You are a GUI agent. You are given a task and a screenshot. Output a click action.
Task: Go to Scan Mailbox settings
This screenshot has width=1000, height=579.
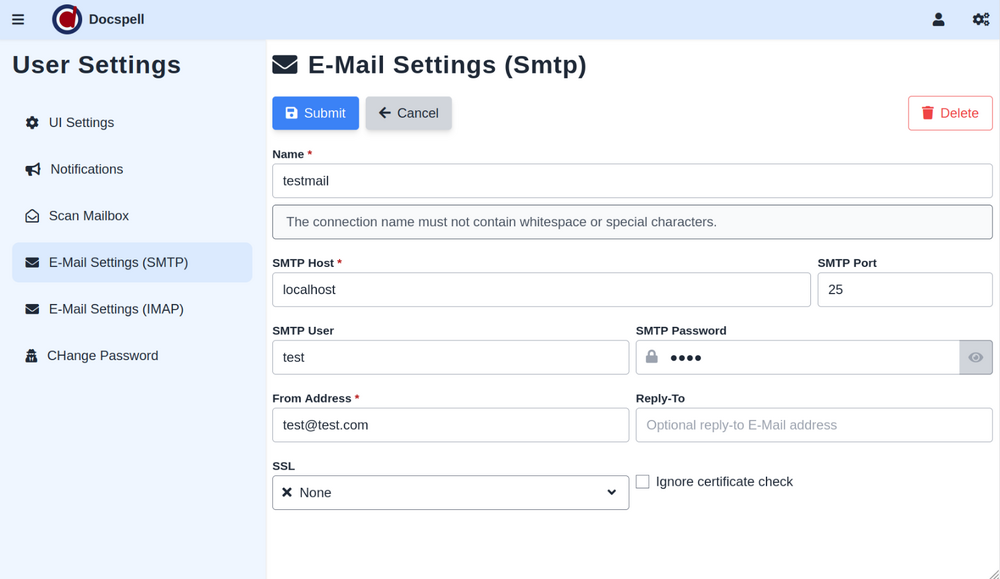click(x=88, y=216)
